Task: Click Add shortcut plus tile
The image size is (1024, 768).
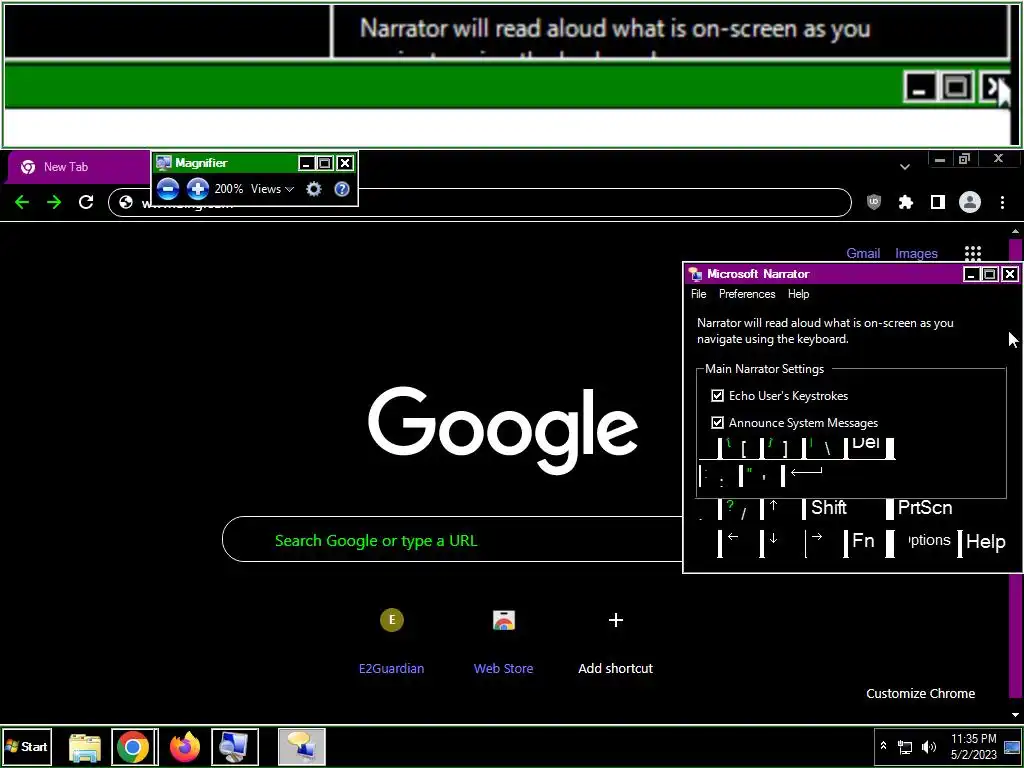Action: point(615,640)
